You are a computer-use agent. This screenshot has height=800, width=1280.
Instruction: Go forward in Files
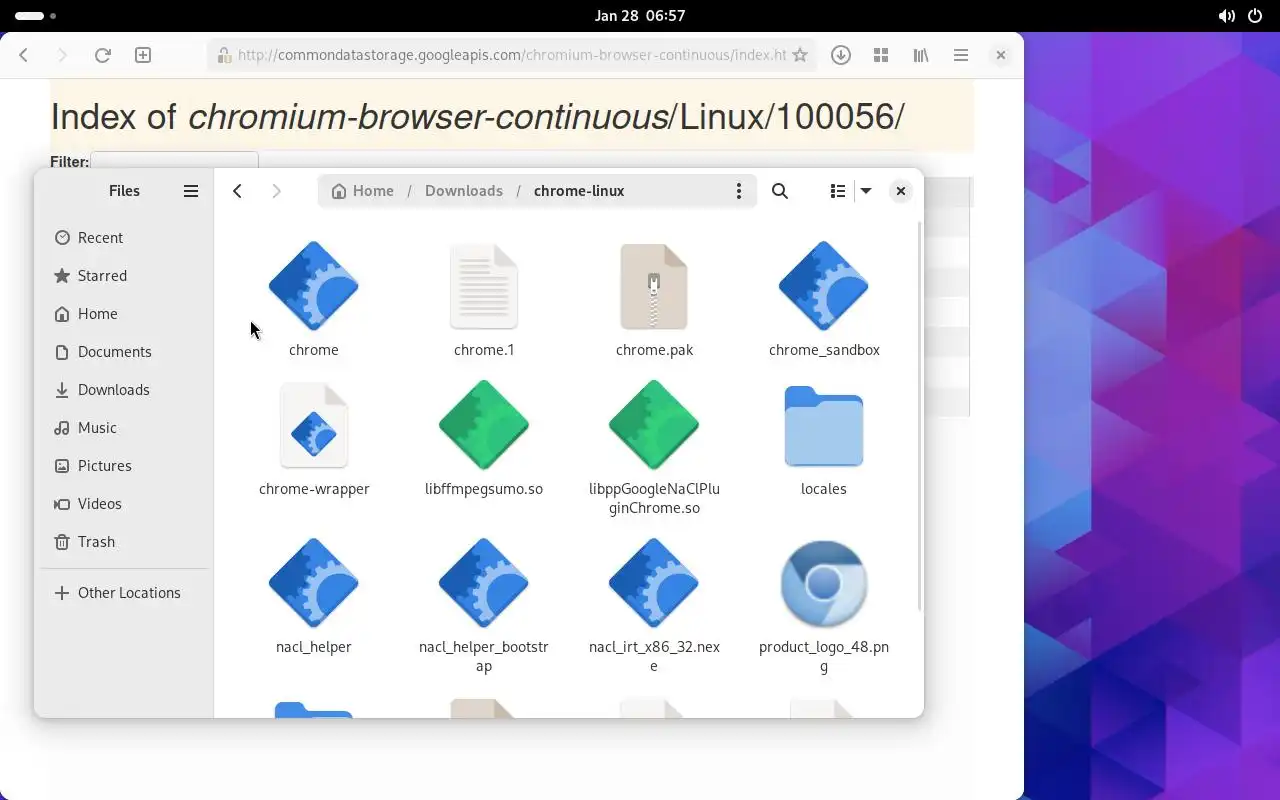[277, 191]
